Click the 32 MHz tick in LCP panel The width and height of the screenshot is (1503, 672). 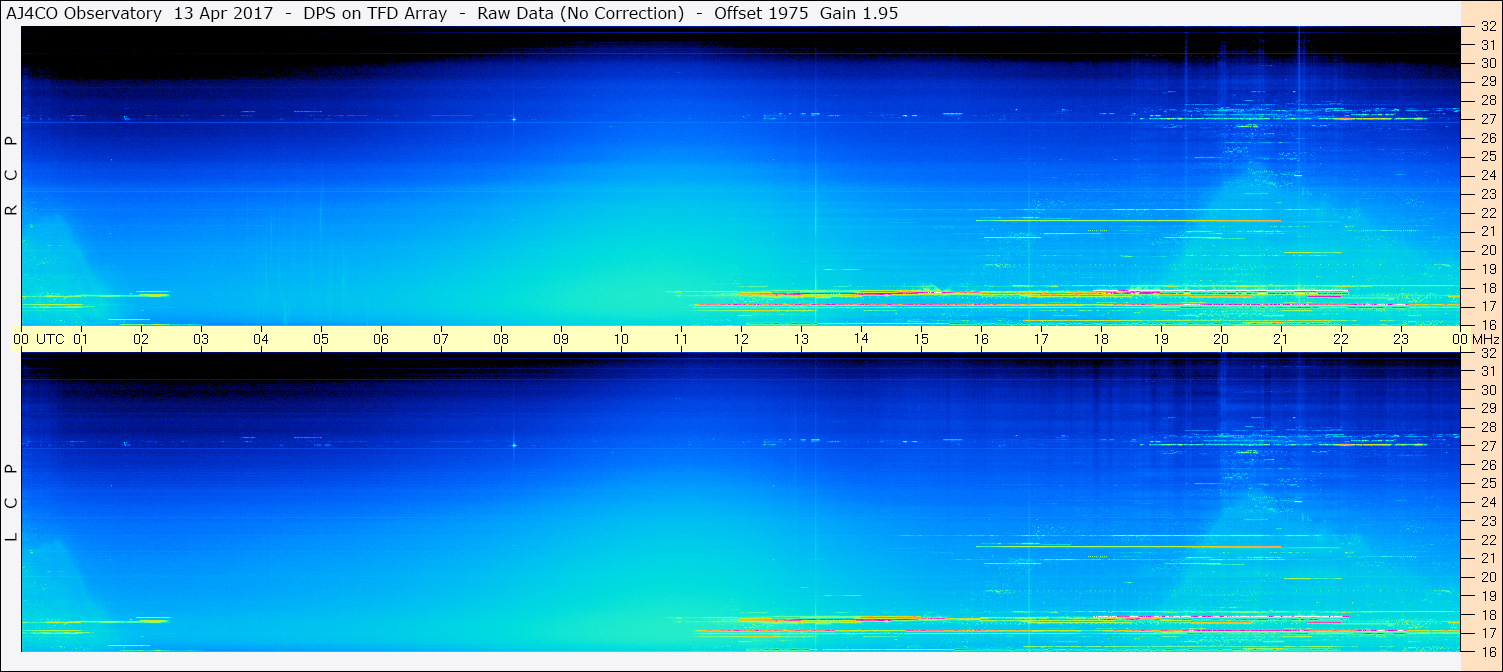coord(1488,353)
